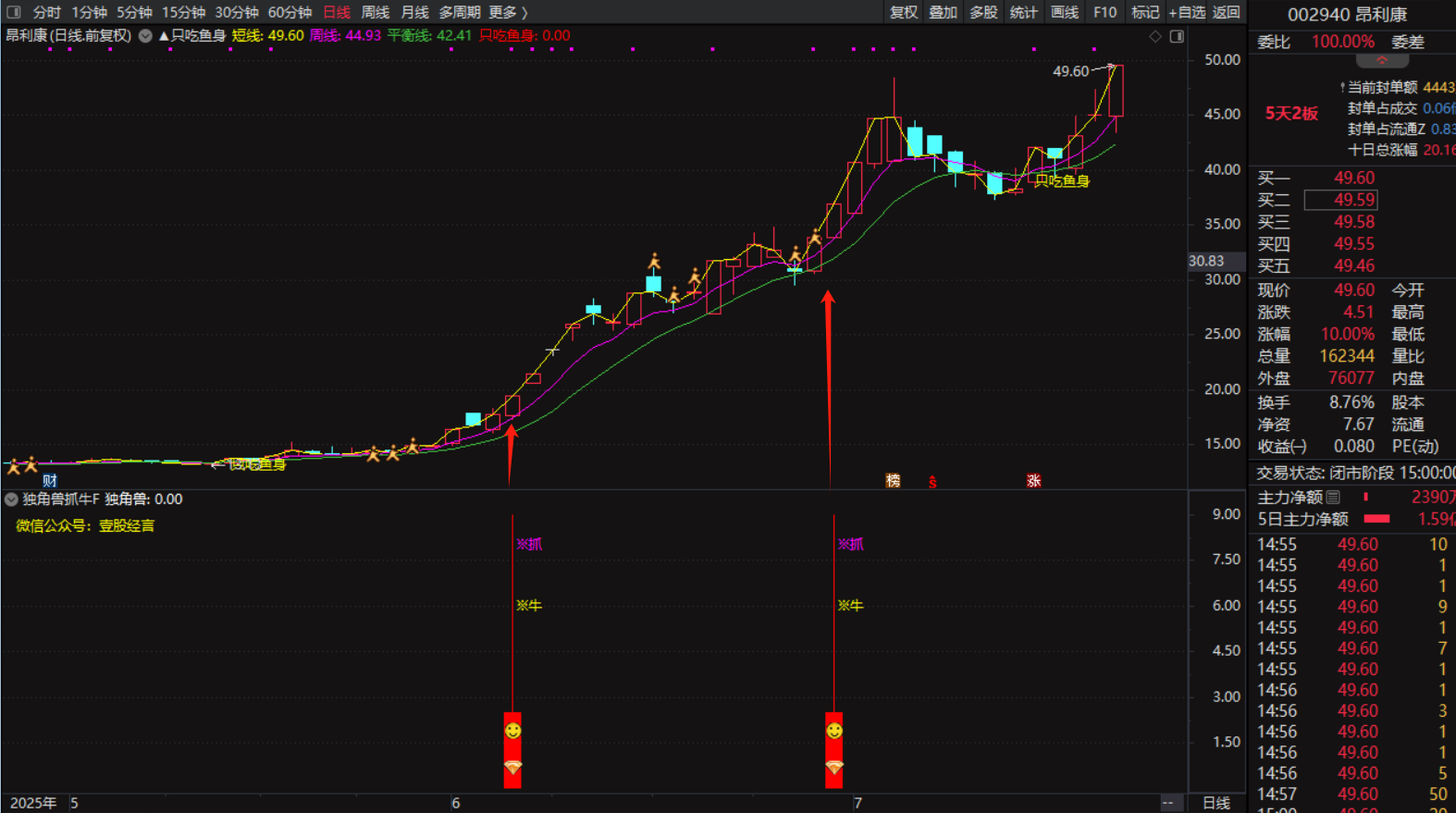1456x813 pixels.
Task: Click the 49.59 买二 price box
Action: [1340, 200]
